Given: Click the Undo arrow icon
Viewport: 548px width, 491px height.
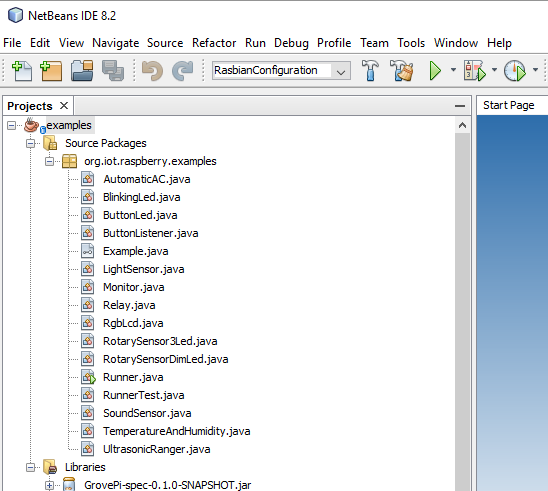Looking at the screenshot, I should (x=152, y=71).
